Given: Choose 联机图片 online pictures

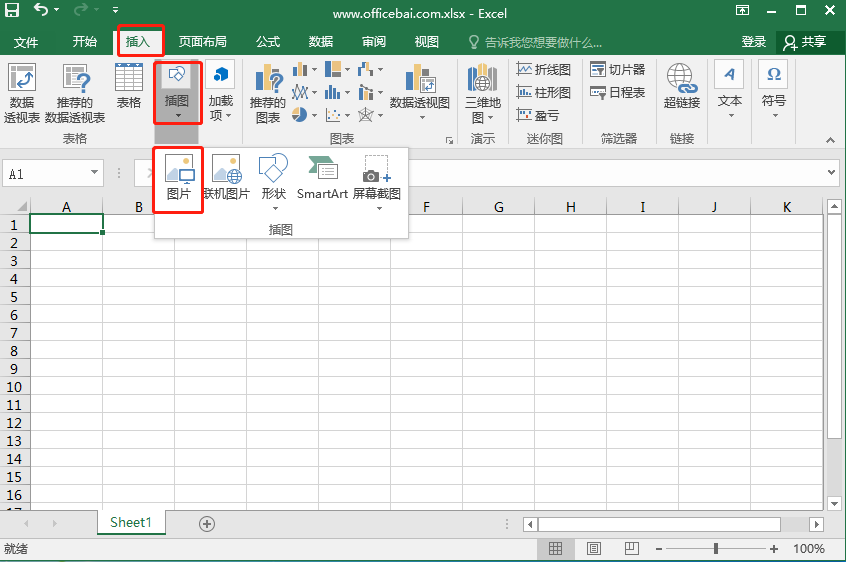Looking at the screenshot, I should (x=227, y=177).
